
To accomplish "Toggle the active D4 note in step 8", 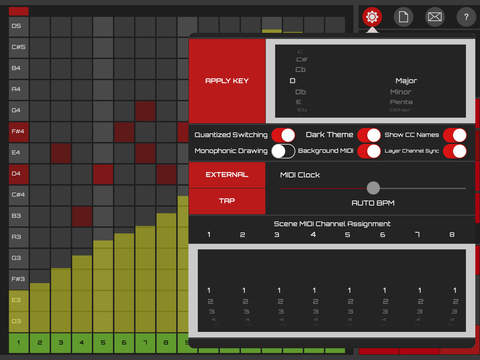I will click(x=166, y=174).
